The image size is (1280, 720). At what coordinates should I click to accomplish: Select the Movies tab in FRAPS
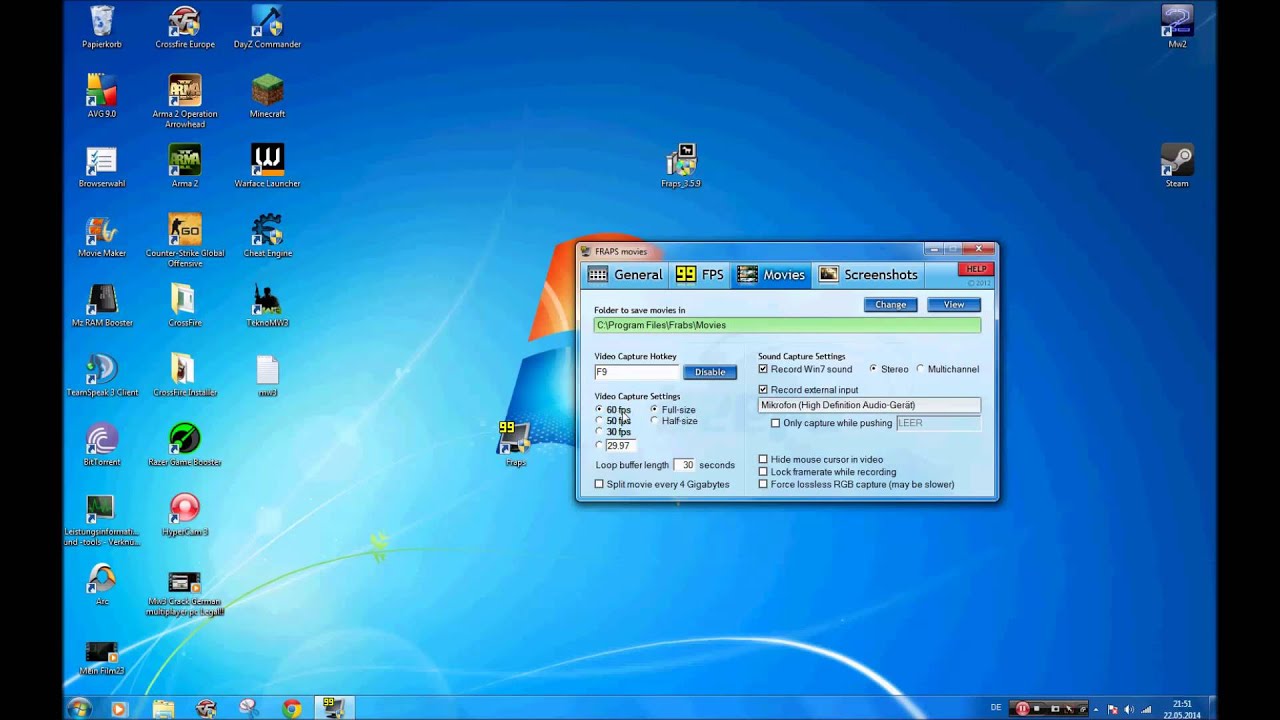[771, 275]
